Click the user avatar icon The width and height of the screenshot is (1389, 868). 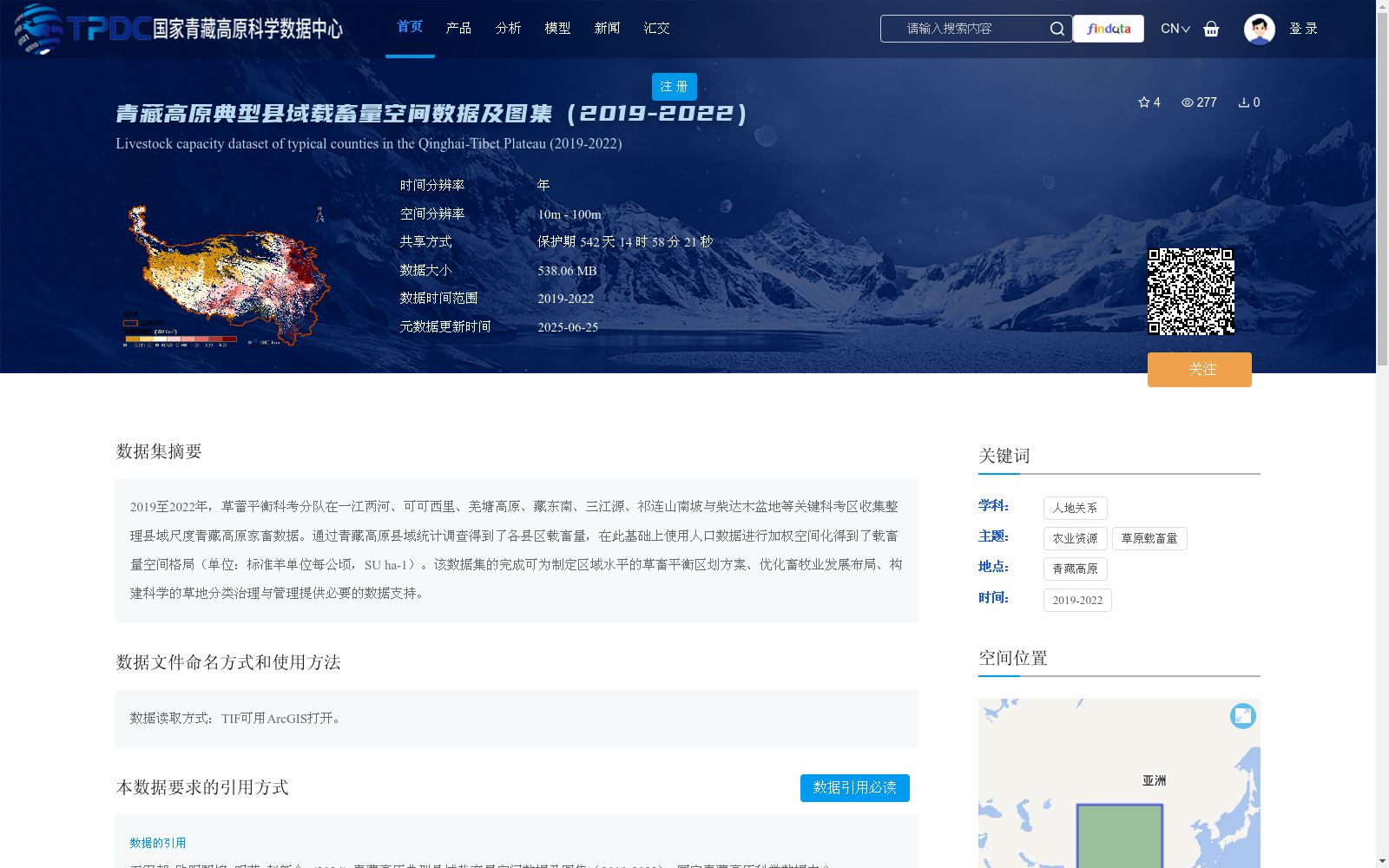tap(1259, 29)
